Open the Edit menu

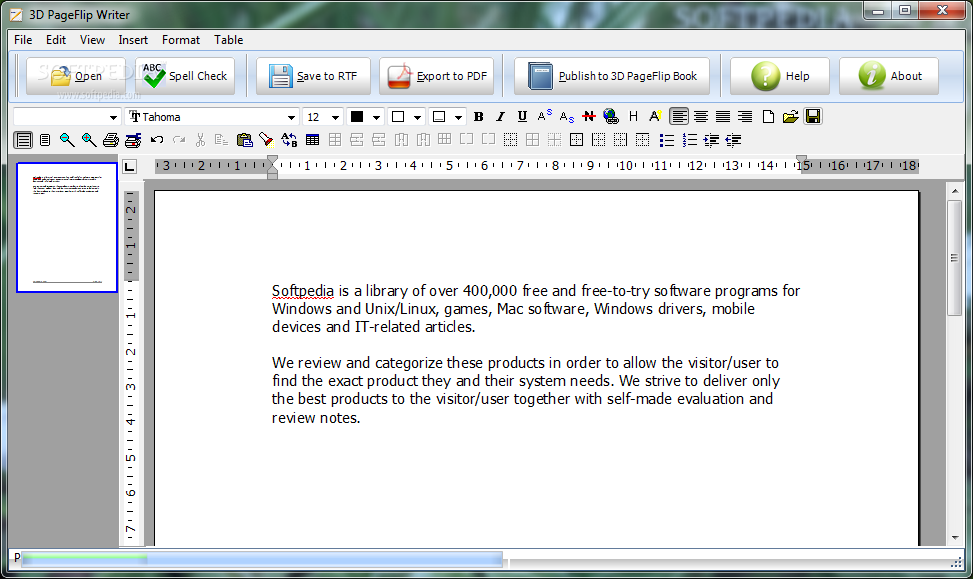(x=56, y=40)
